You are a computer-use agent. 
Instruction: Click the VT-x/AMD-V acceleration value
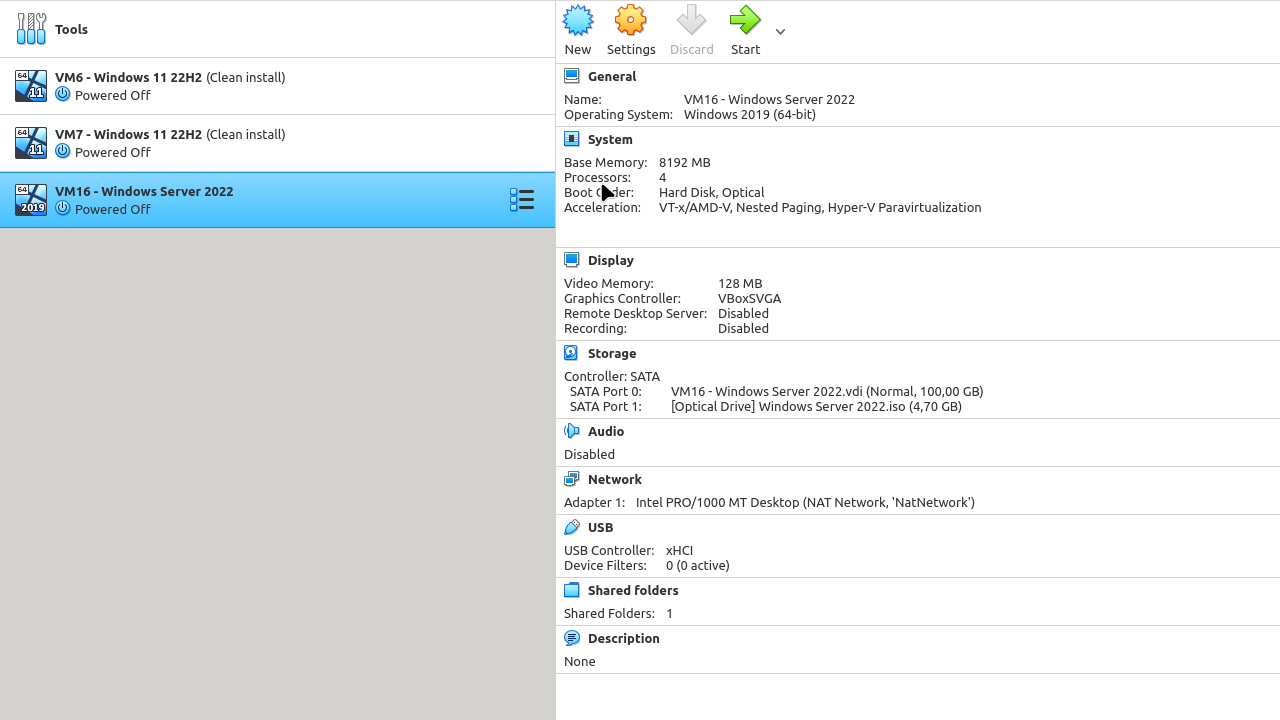pos(820,207)
